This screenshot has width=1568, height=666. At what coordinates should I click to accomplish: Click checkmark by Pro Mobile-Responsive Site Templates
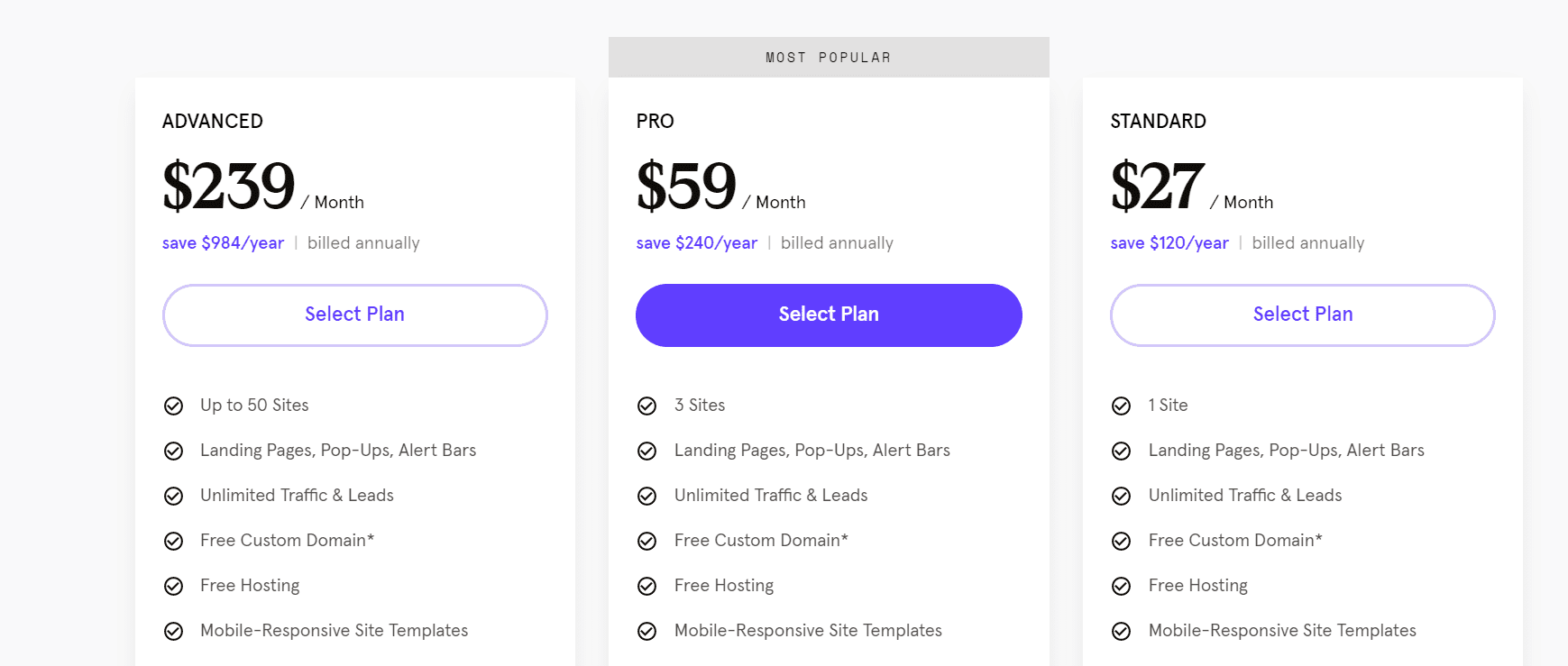click(x=646, y=632)
